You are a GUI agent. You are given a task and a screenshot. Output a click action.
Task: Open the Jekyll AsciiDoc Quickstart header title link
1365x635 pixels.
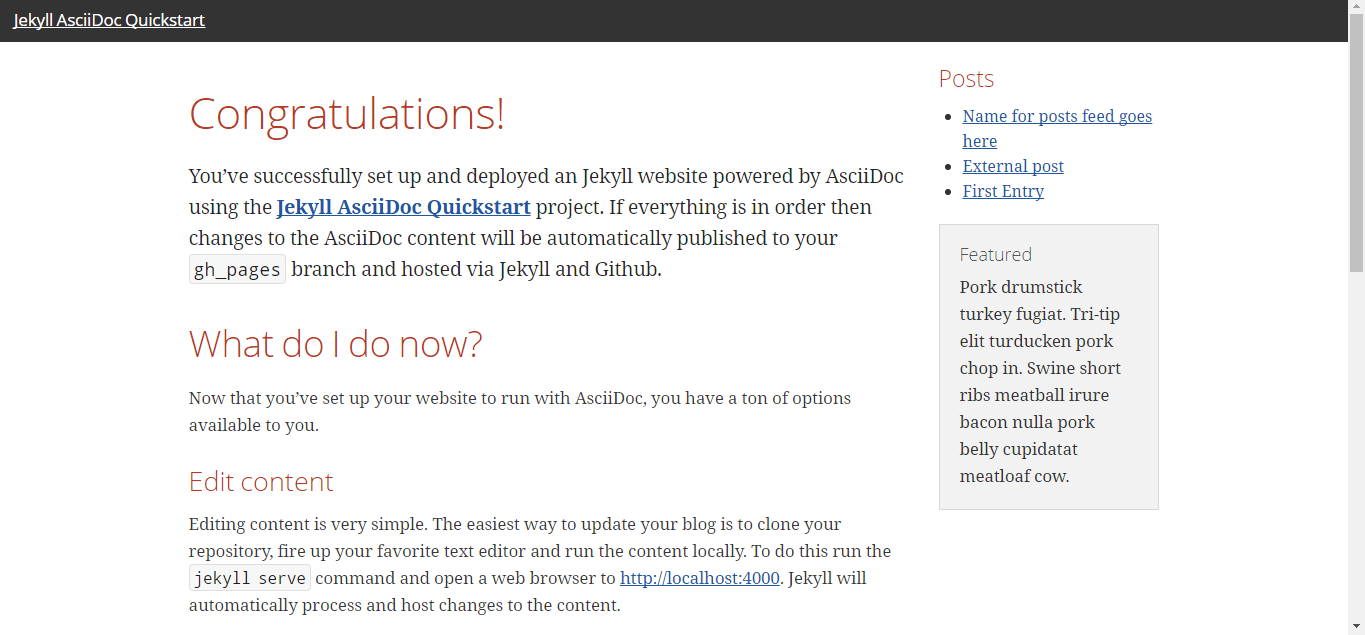[x=109, y=20]
